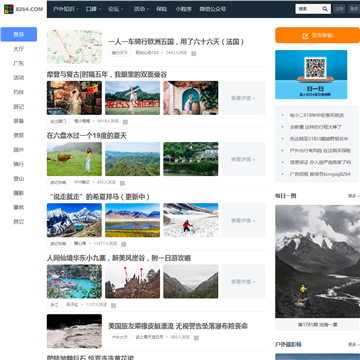Click 查看详情 on 华东小九寨 row

[x=243, y=282]
